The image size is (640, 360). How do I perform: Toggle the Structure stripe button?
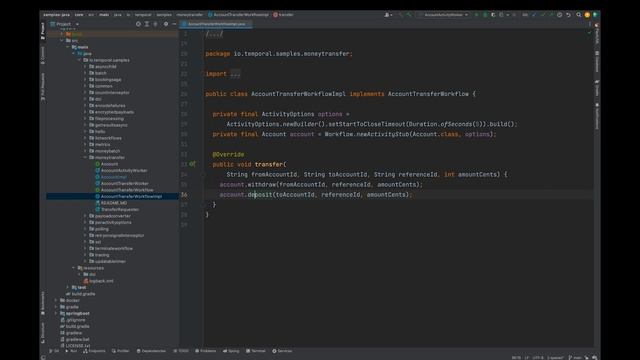[x=43, y=333]
